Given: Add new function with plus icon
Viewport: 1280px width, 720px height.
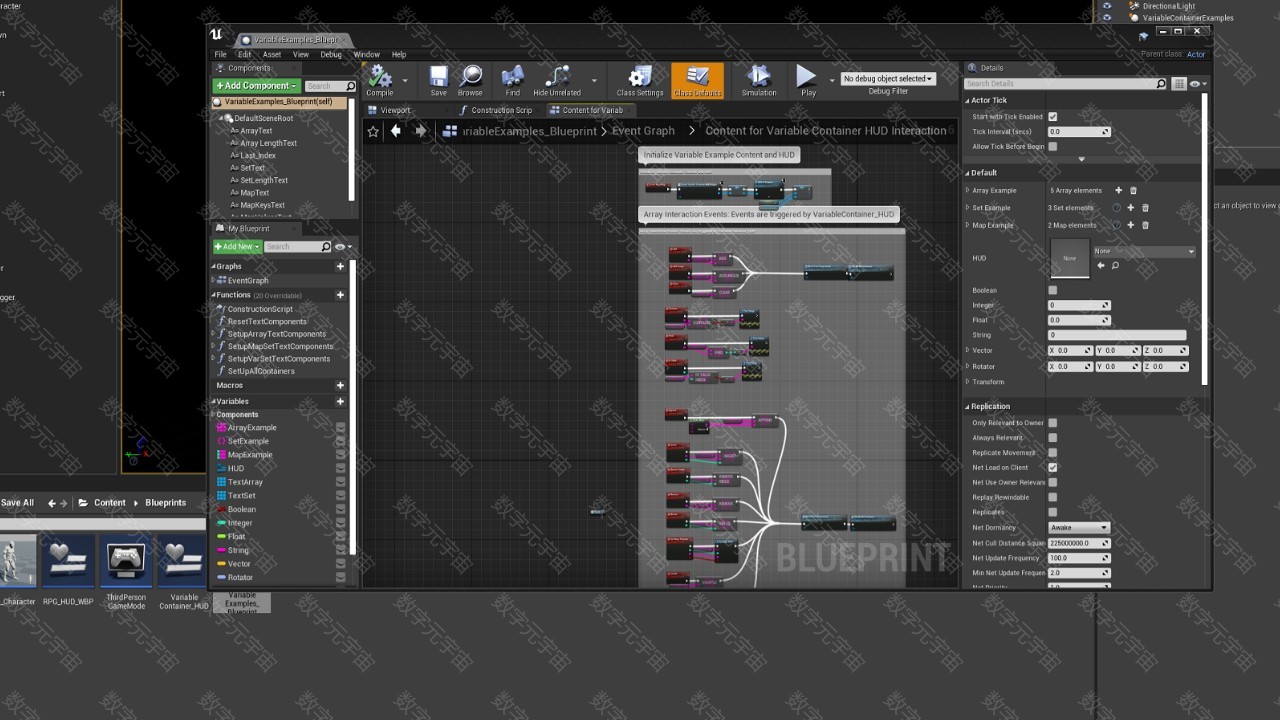Looking at the screenshot, I should pyautogui.click(x=340, y=295).
